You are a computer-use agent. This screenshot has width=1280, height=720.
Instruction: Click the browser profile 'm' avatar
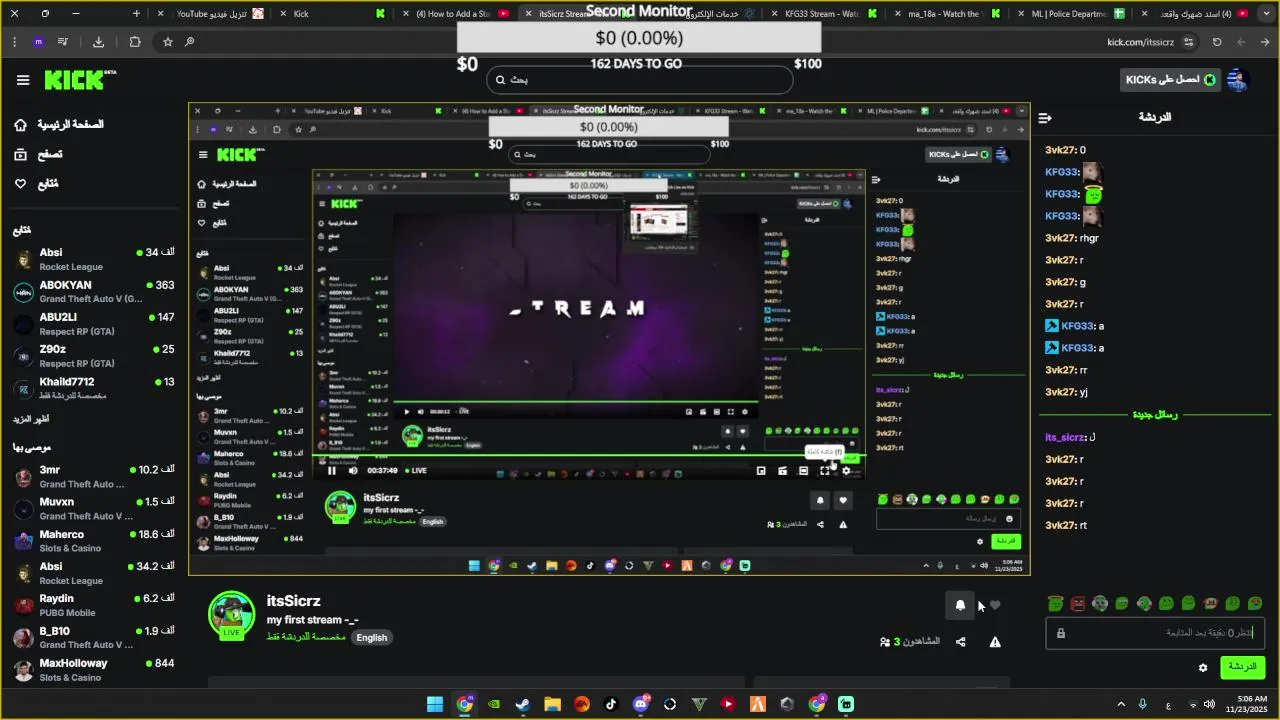point(39,42)
